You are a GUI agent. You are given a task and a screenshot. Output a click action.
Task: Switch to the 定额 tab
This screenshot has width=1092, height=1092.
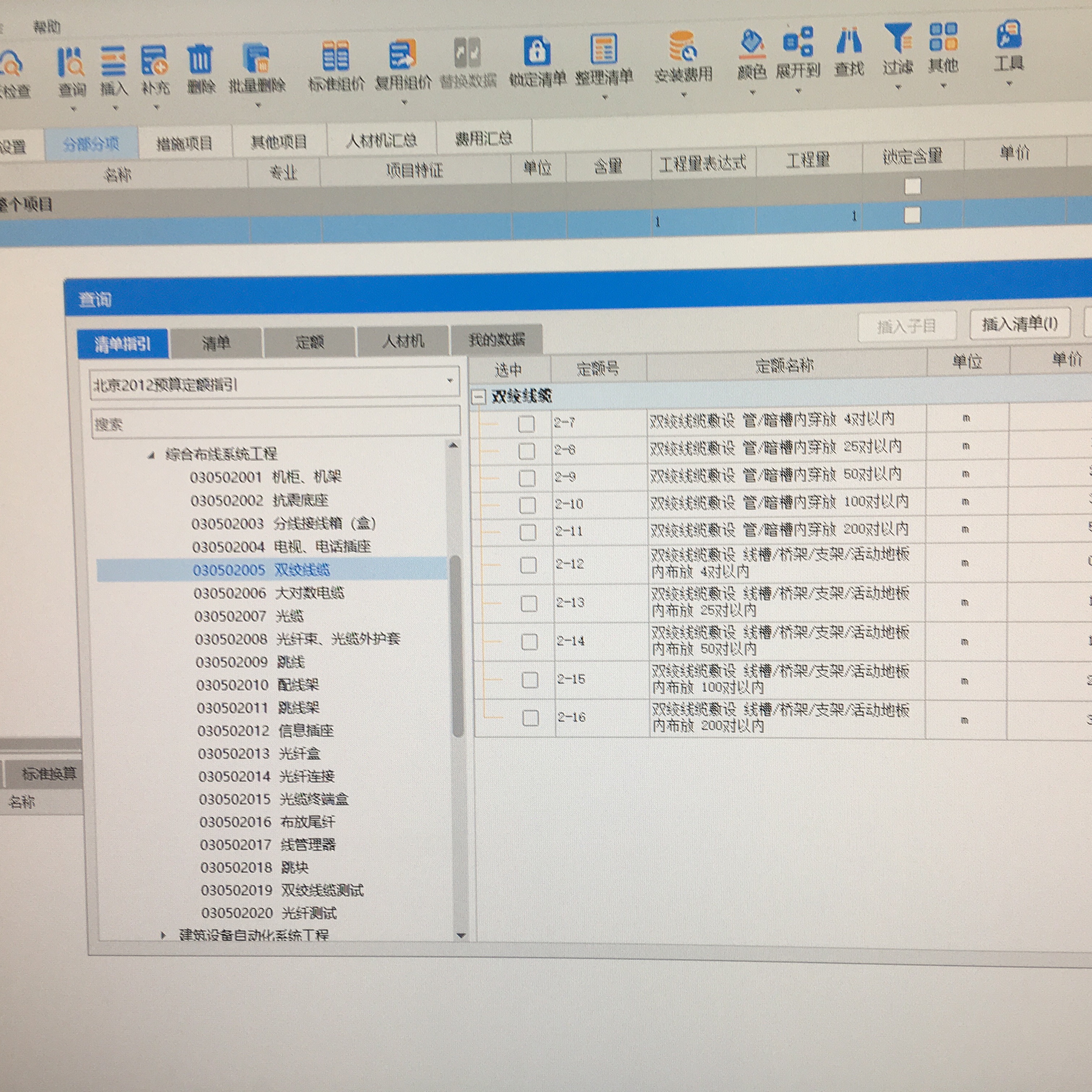pos(309,341)
